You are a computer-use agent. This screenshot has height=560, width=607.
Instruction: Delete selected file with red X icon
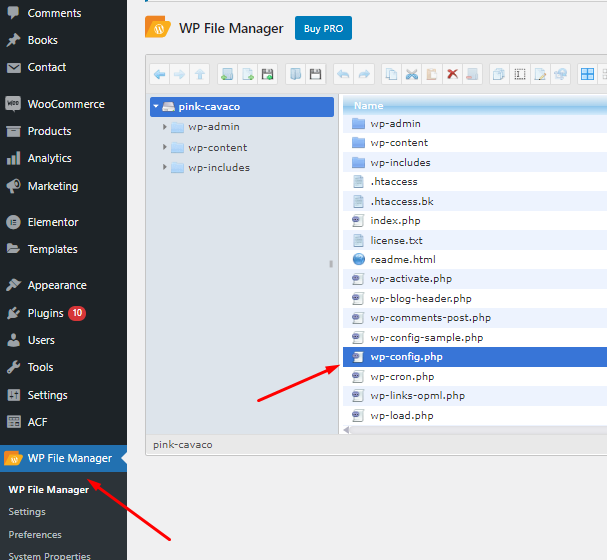coord(452,74)
